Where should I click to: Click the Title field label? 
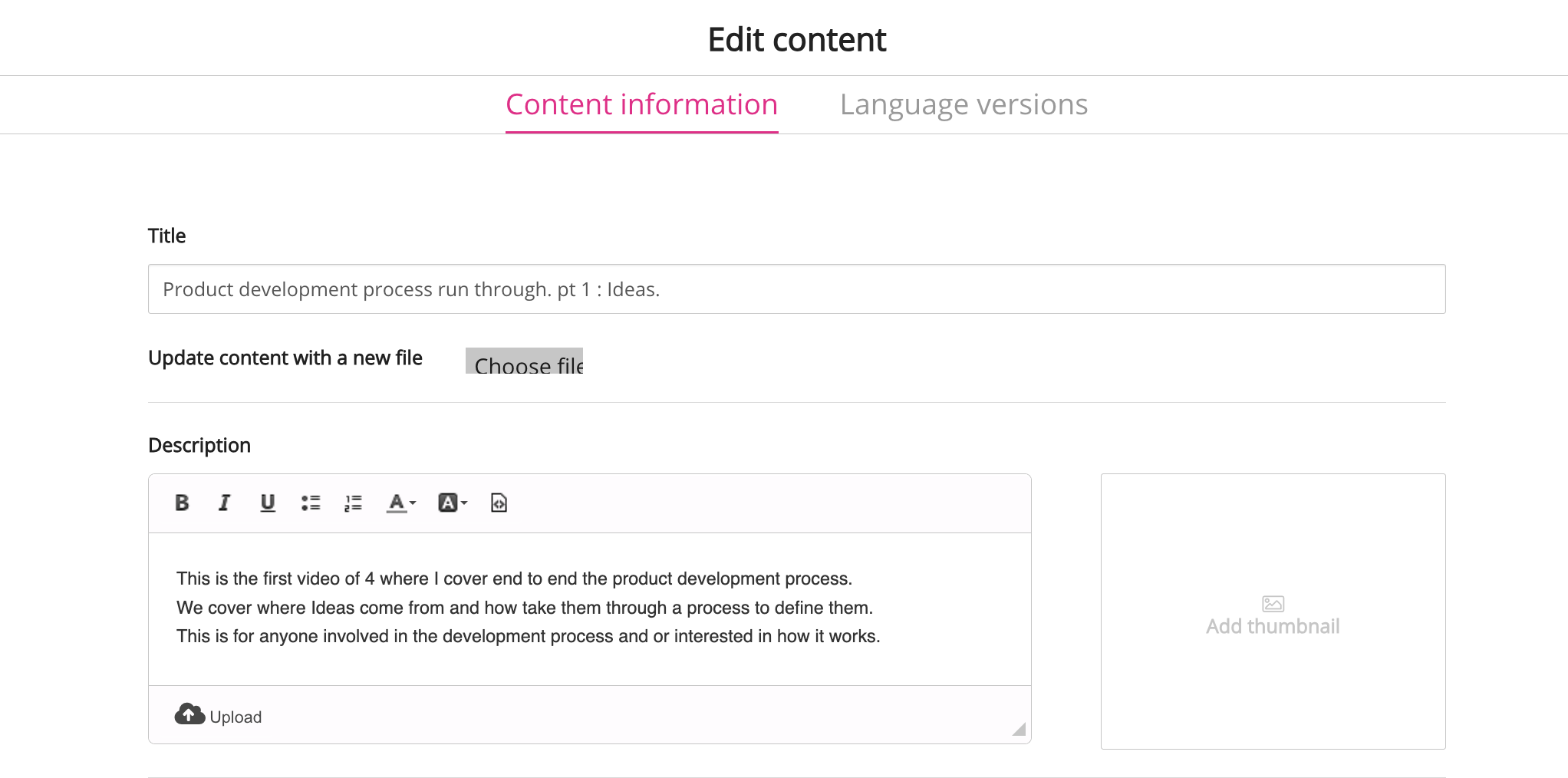click(166, 236)
